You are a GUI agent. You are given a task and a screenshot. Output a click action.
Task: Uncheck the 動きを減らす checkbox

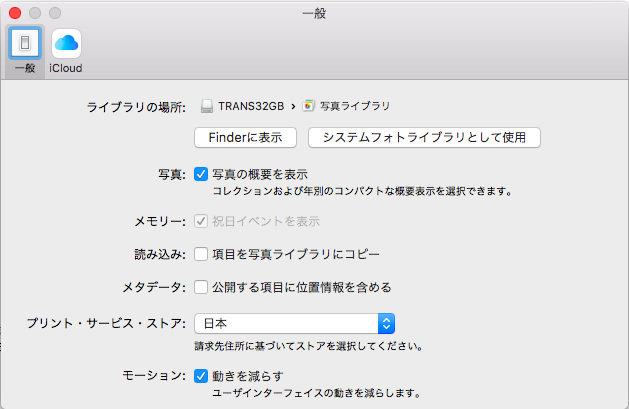[201, 376]
